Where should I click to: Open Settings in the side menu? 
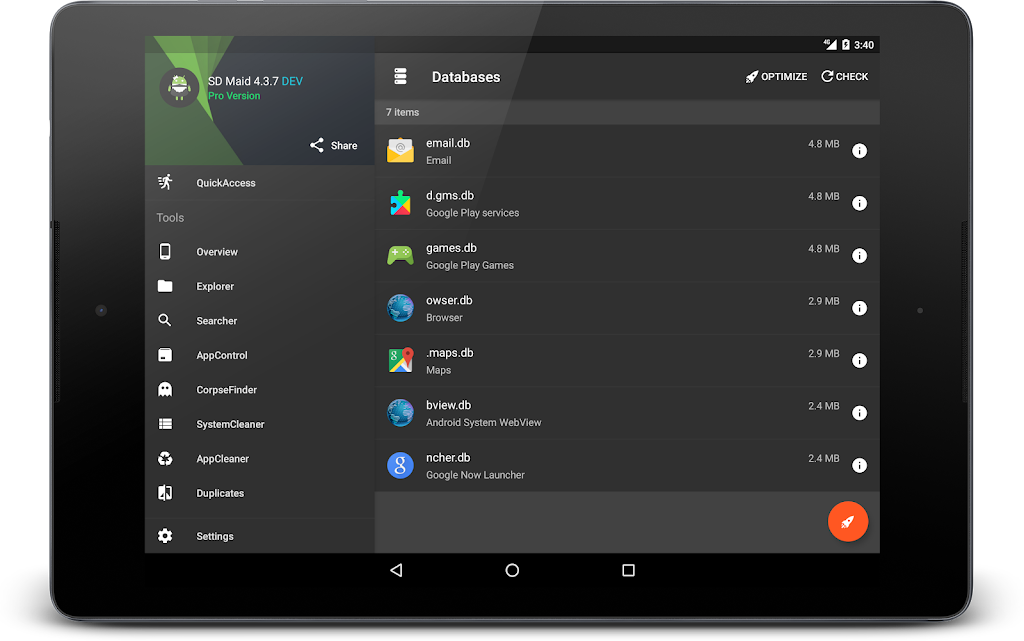coord(215,537)
